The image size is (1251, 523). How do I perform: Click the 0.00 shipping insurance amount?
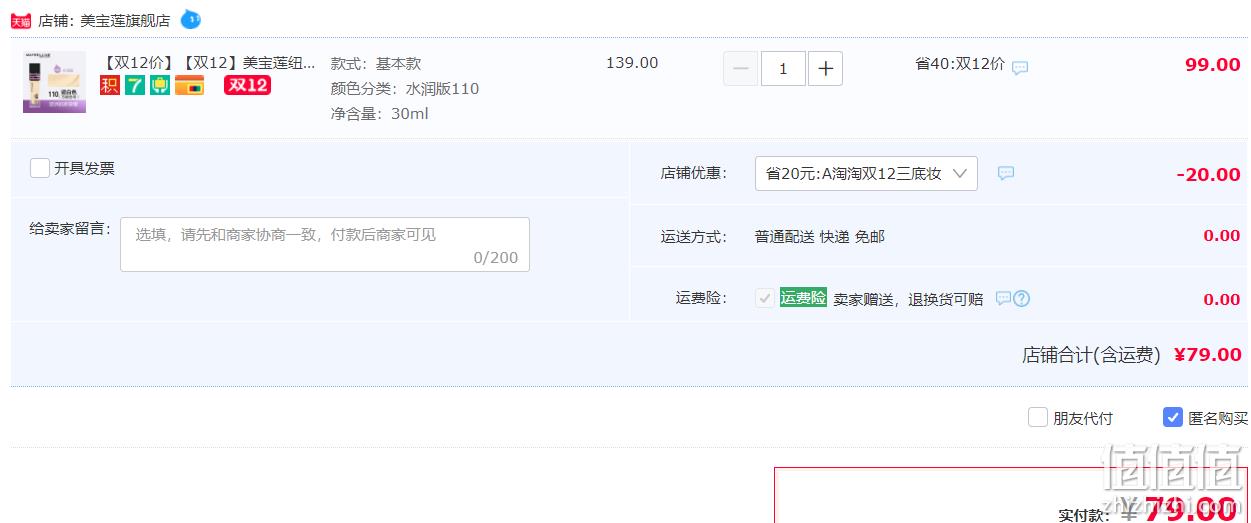pyautogui.click(x=1222, y=299)
